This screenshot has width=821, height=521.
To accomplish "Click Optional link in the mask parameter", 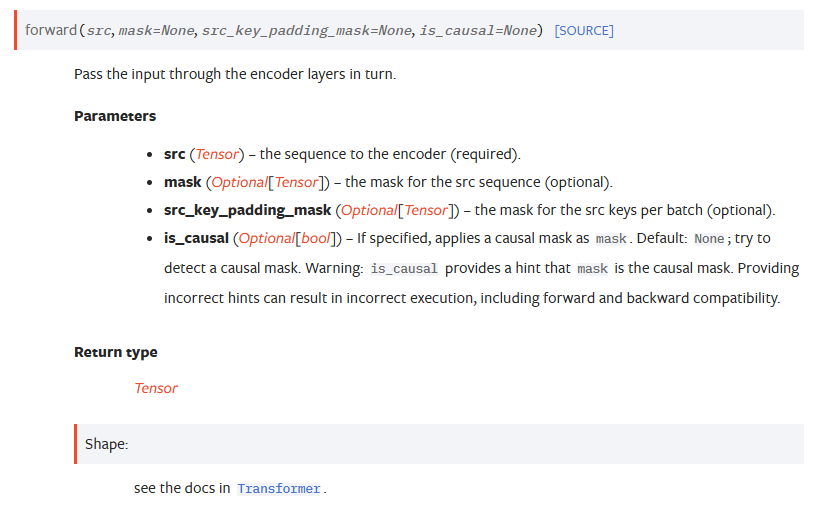I will [237, 182].
